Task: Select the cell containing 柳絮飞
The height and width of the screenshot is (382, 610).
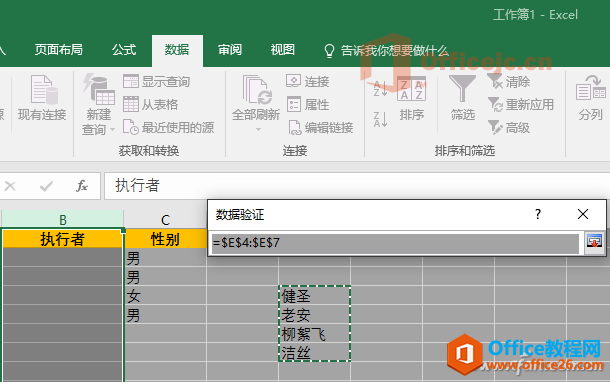Action: 315,334
